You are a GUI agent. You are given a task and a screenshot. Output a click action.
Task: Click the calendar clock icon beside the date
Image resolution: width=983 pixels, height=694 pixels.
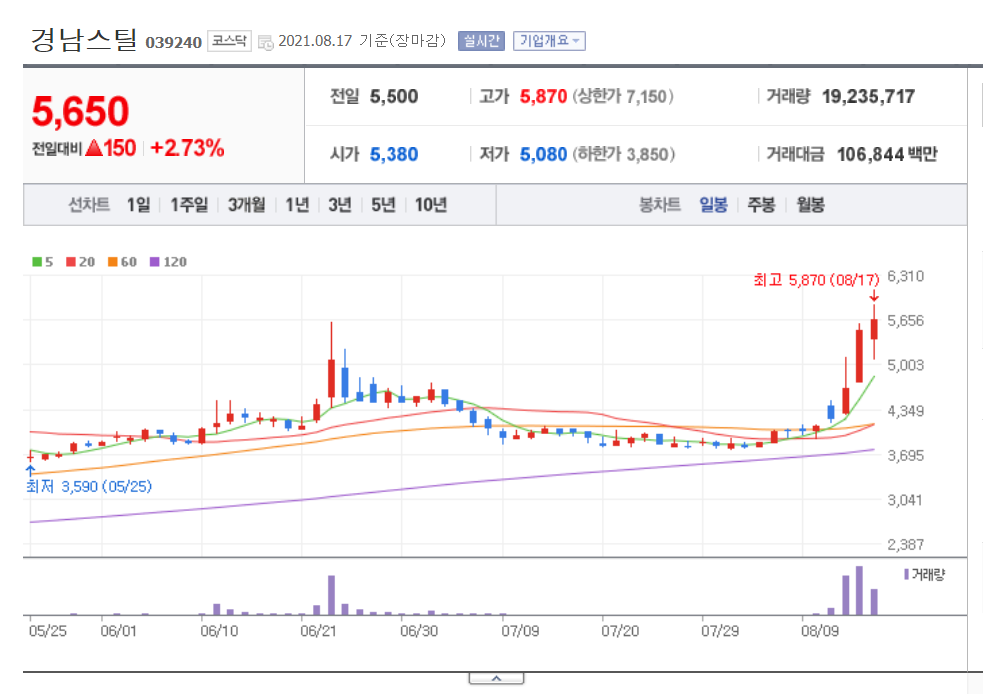(x=266, y=43)
